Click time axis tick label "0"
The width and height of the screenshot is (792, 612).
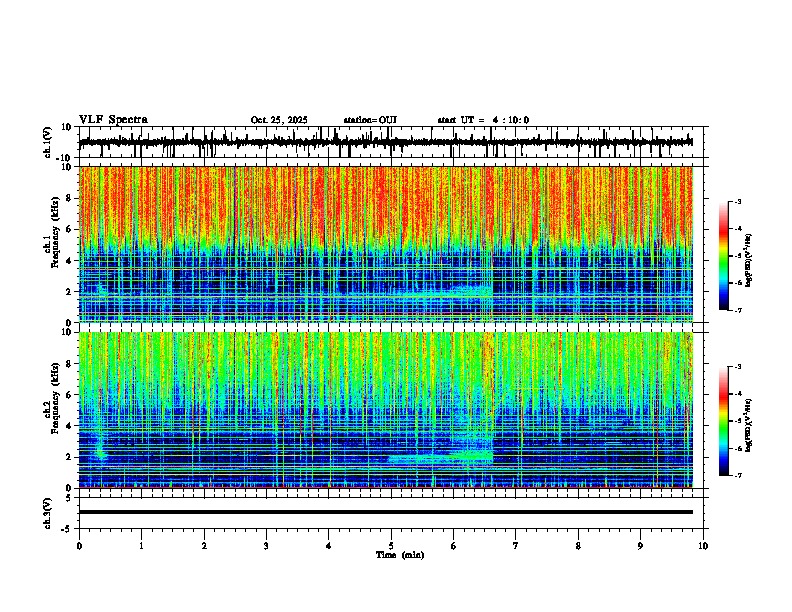point(79,546)
